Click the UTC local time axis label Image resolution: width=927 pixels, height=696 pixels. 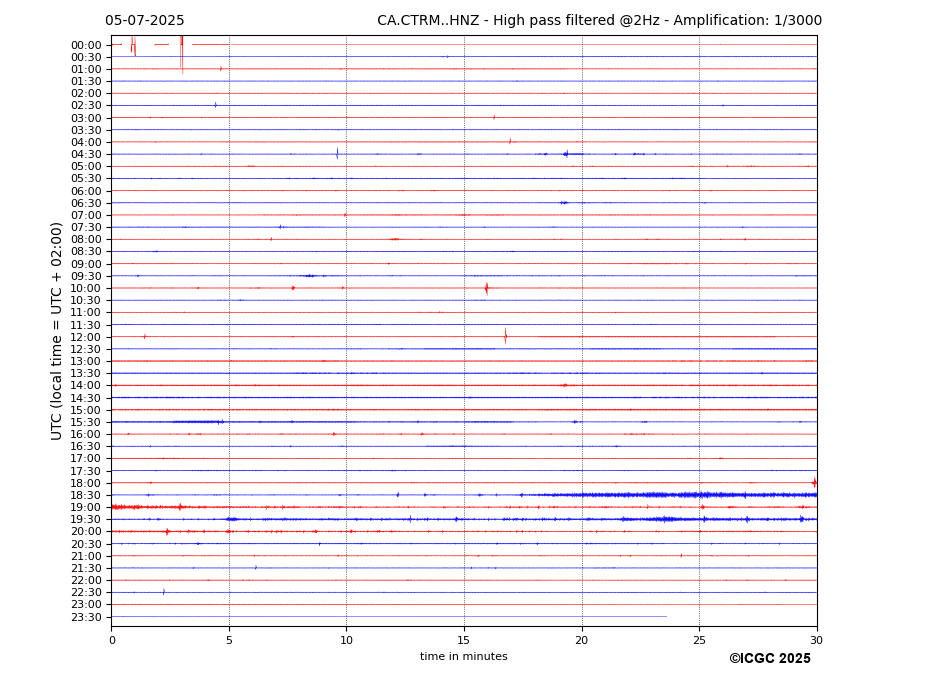[57, 331]
